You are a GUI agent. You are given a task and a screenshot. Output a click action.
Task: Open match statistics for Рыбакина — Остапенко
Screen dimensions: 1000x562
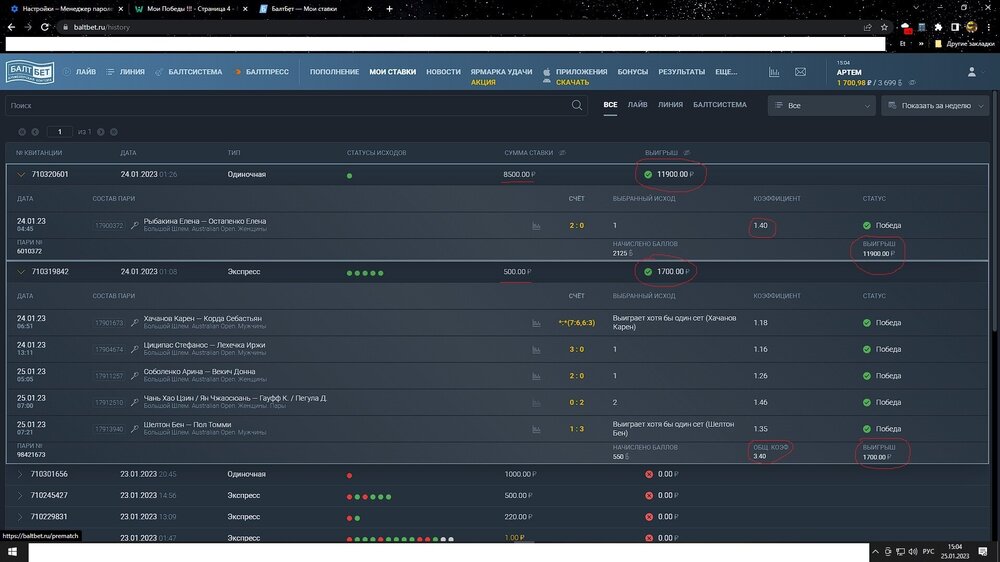(536, 226)
